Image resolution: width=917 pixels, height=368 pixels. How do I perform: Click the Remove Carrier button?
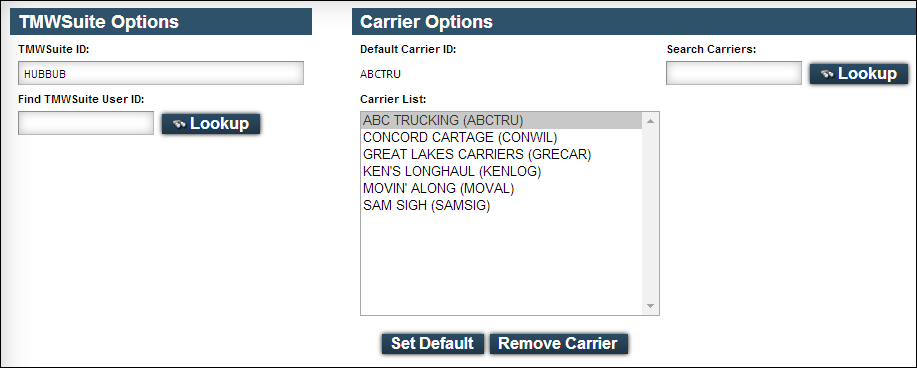pyautogui.click(x=558, y=343)
